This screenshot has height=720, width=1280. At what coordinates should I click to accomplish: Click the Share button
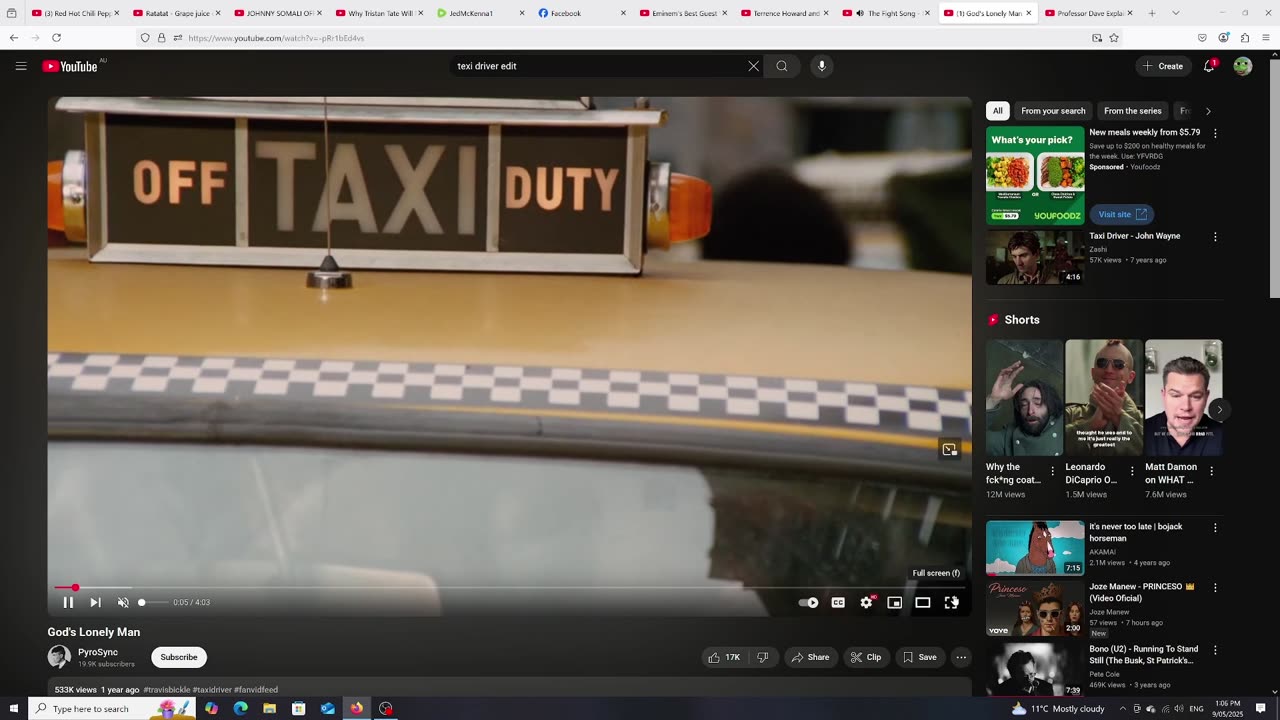pyautogui.click(x=810, y=657)
